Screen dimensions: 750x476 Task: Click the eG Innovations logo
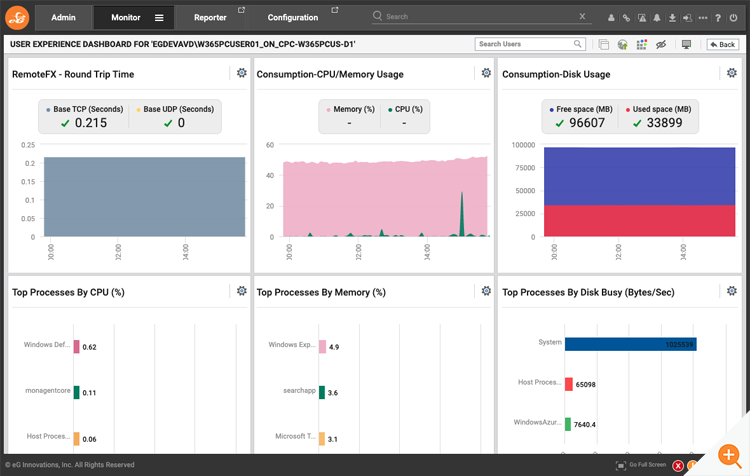coord(17,18)
